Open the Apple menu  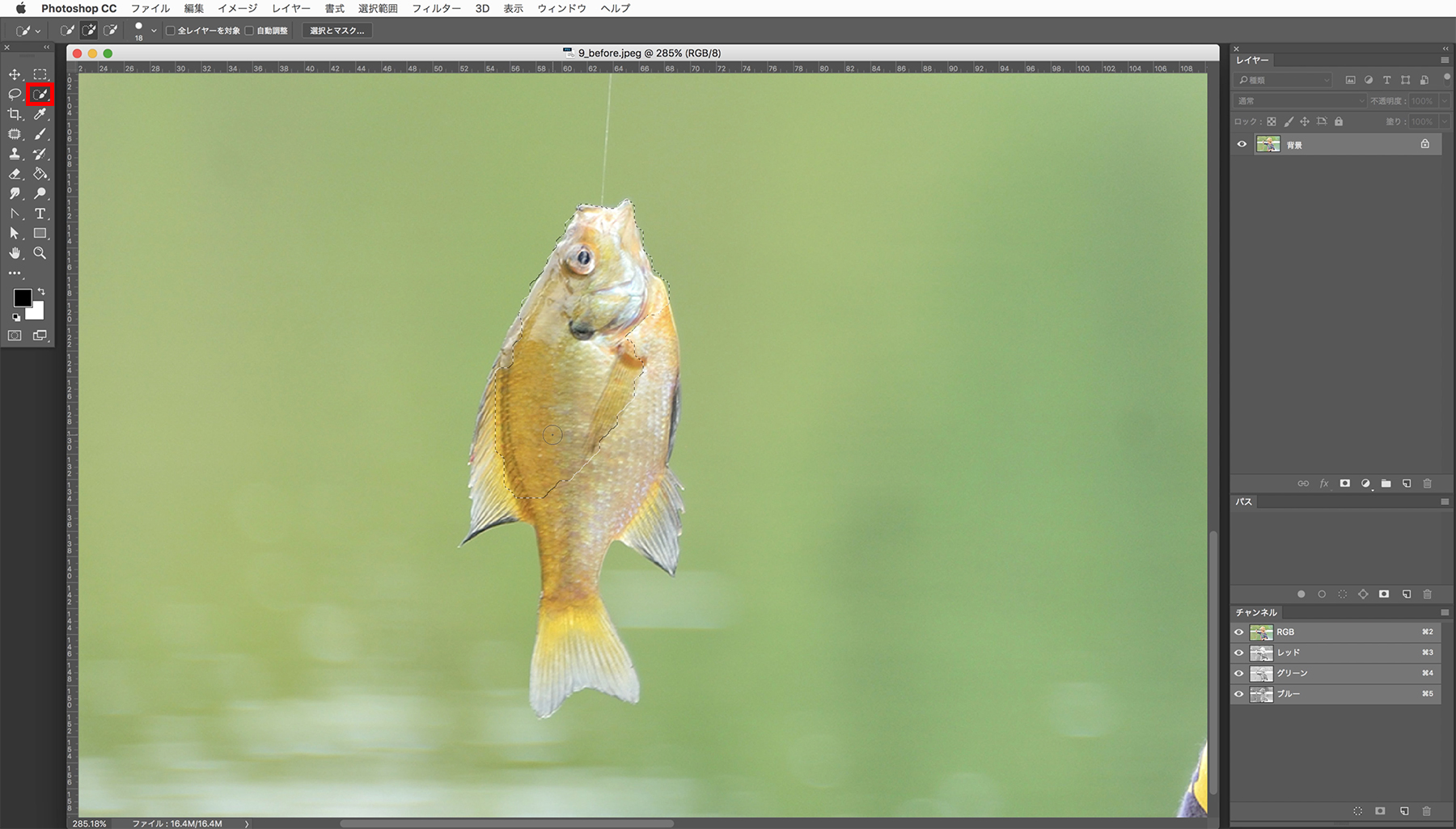pos(21,8)
